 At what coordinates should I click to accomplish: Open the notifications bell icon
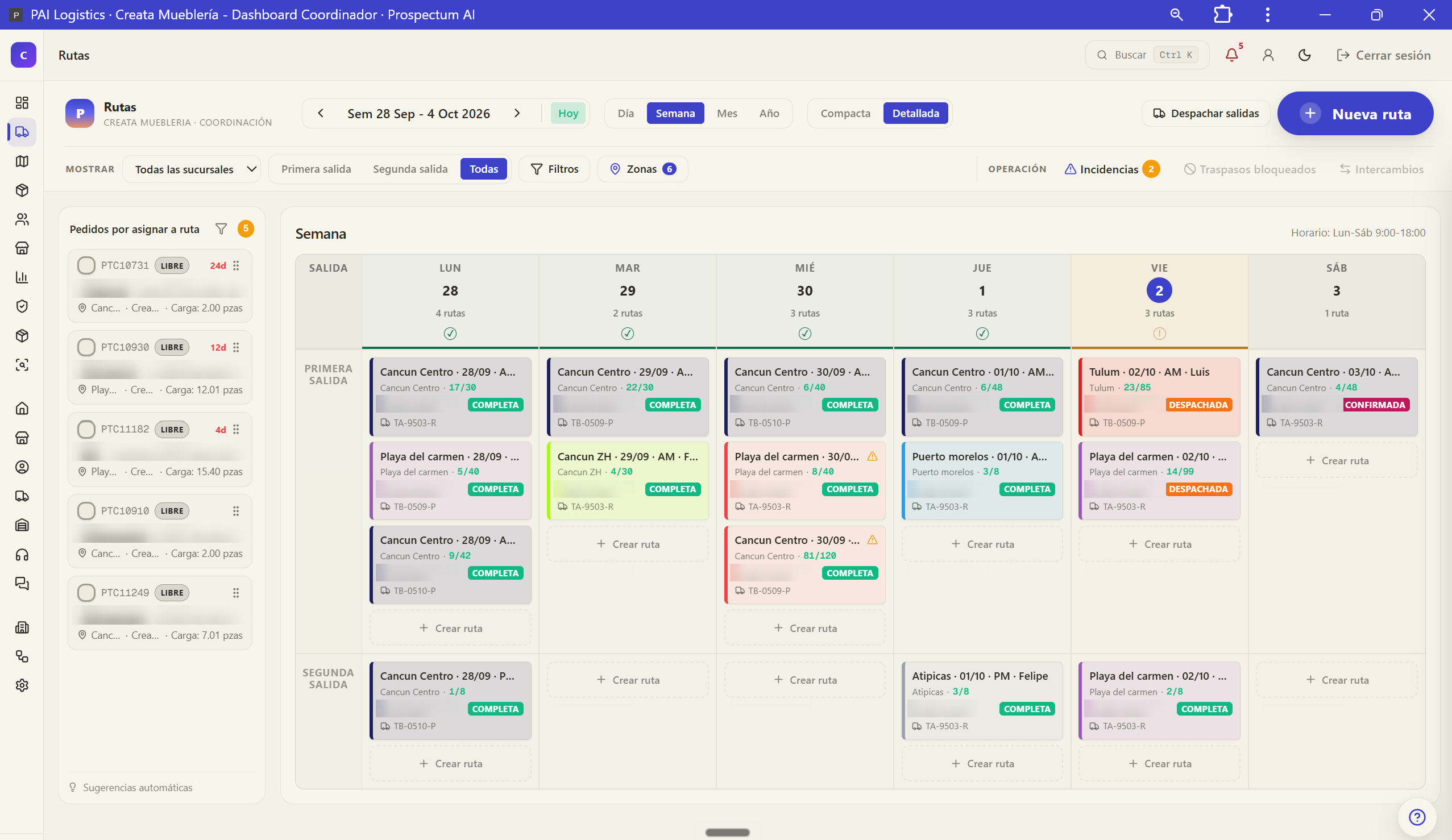1231,55
